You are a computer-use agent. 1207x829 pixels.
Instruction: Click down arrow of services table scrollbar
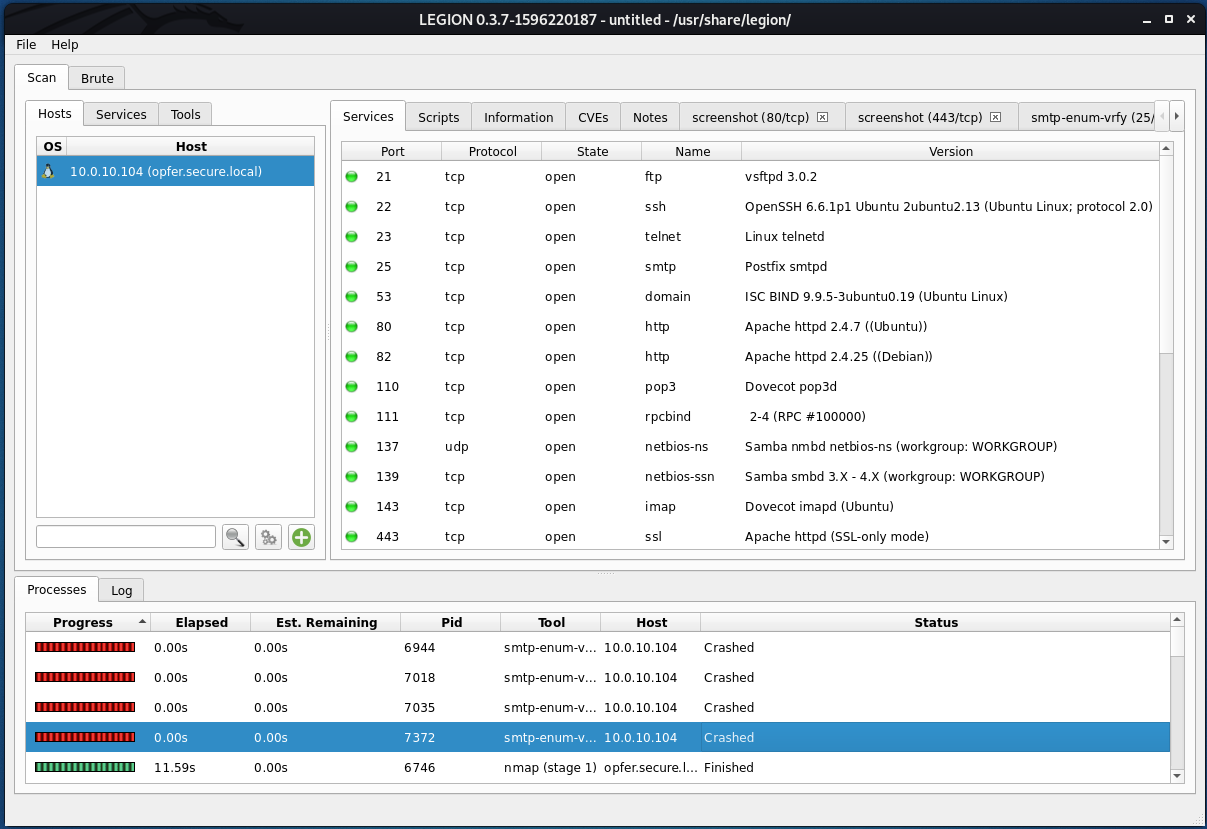click(1165, 541)
